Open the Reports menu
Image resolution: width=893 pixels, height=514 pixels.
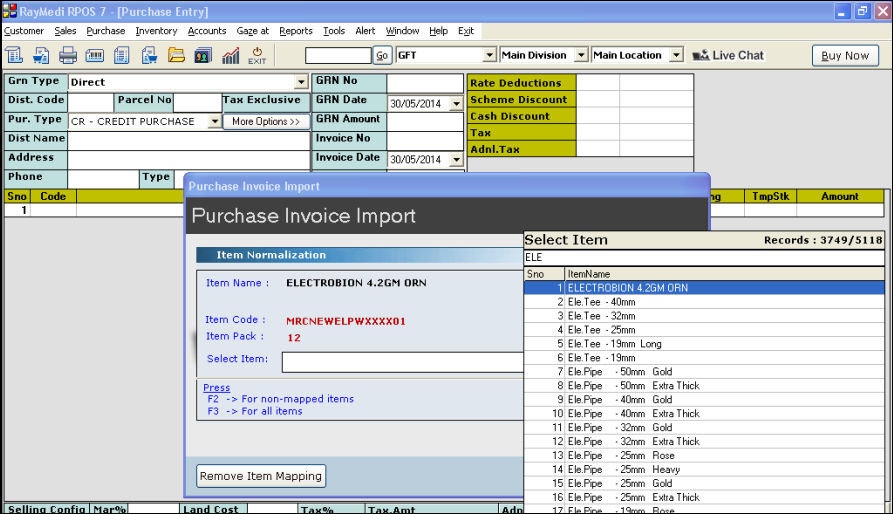pos(295,31)
